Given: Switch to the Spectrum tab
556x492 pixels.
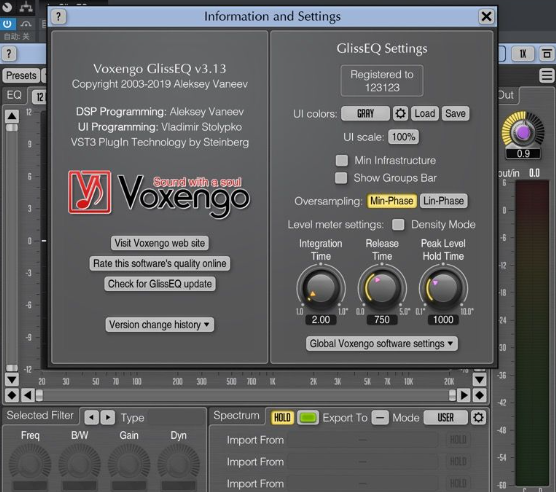Looking at the screenshot, I should tap(236, 415).
